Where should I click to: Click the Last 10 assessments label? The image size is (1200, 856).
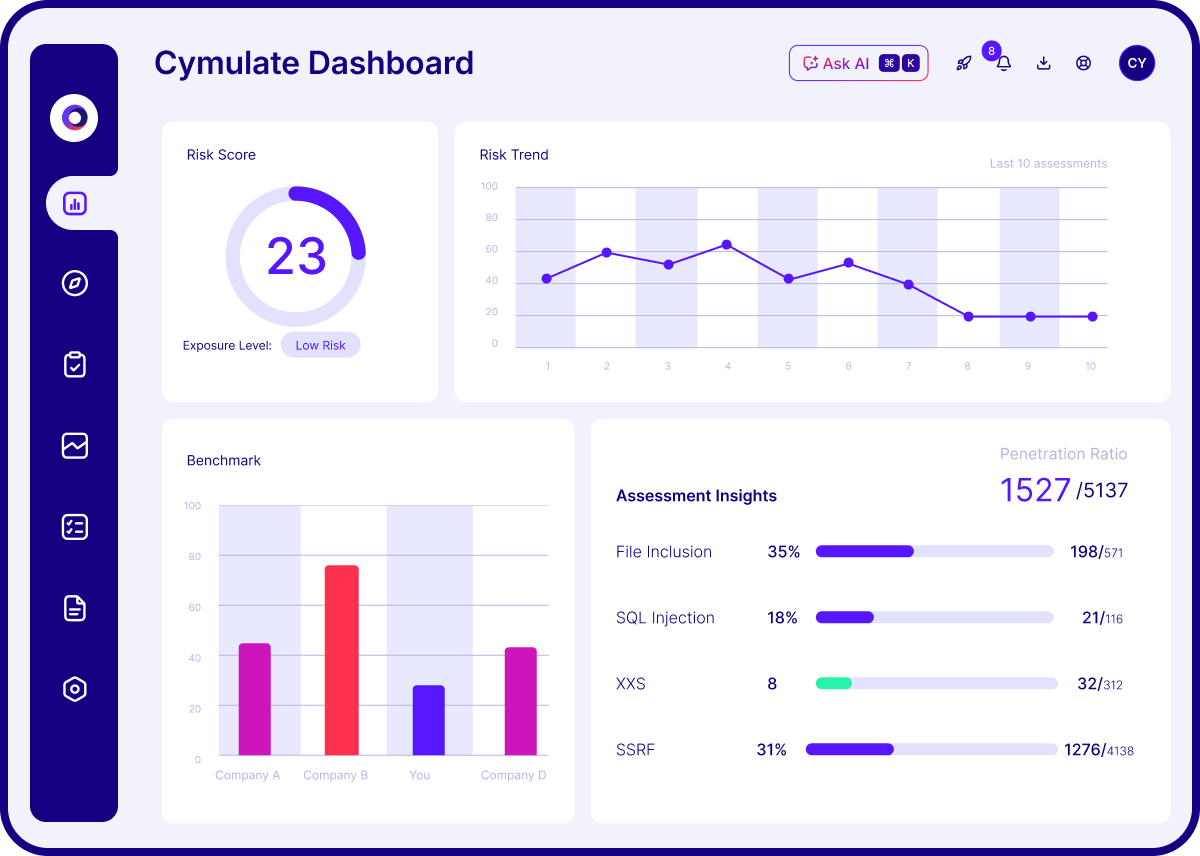pos(1048,164)
